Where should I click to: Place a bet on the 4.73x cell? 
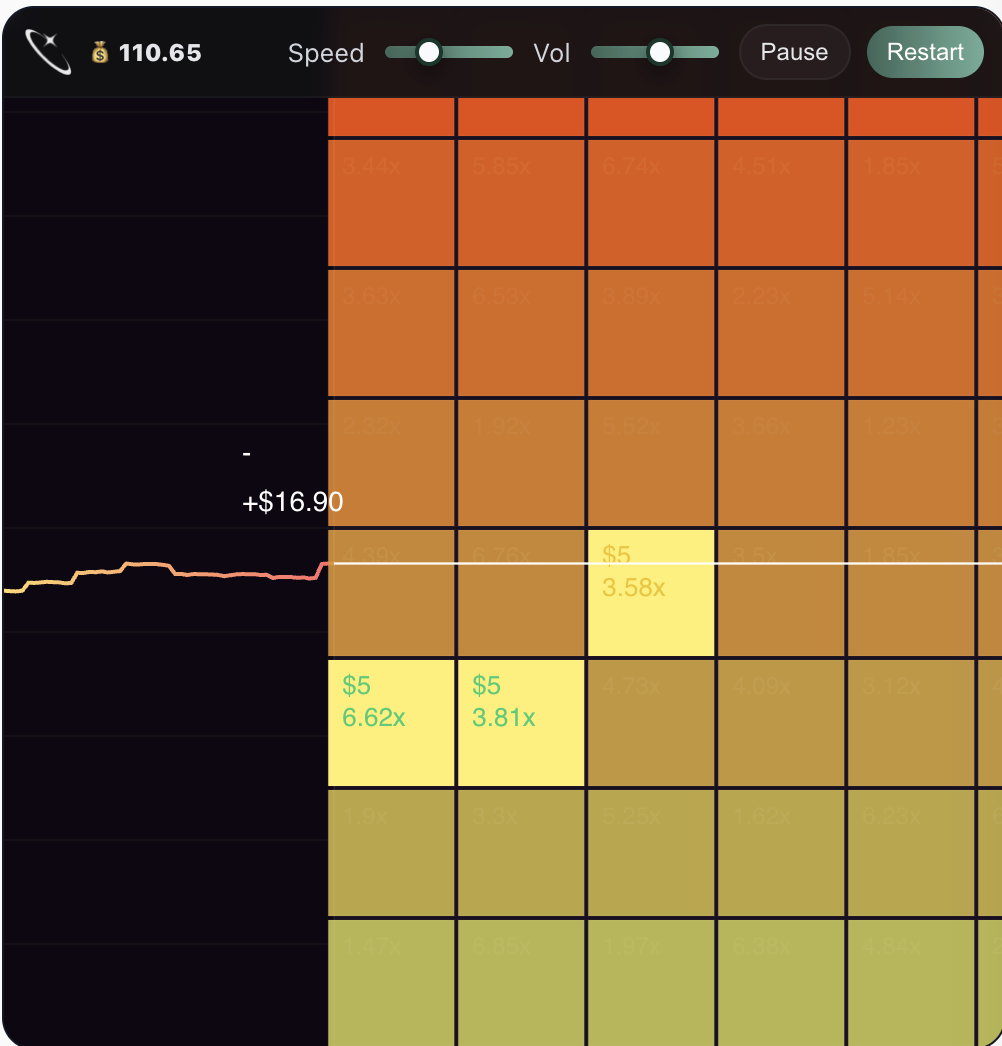(651, 720)
